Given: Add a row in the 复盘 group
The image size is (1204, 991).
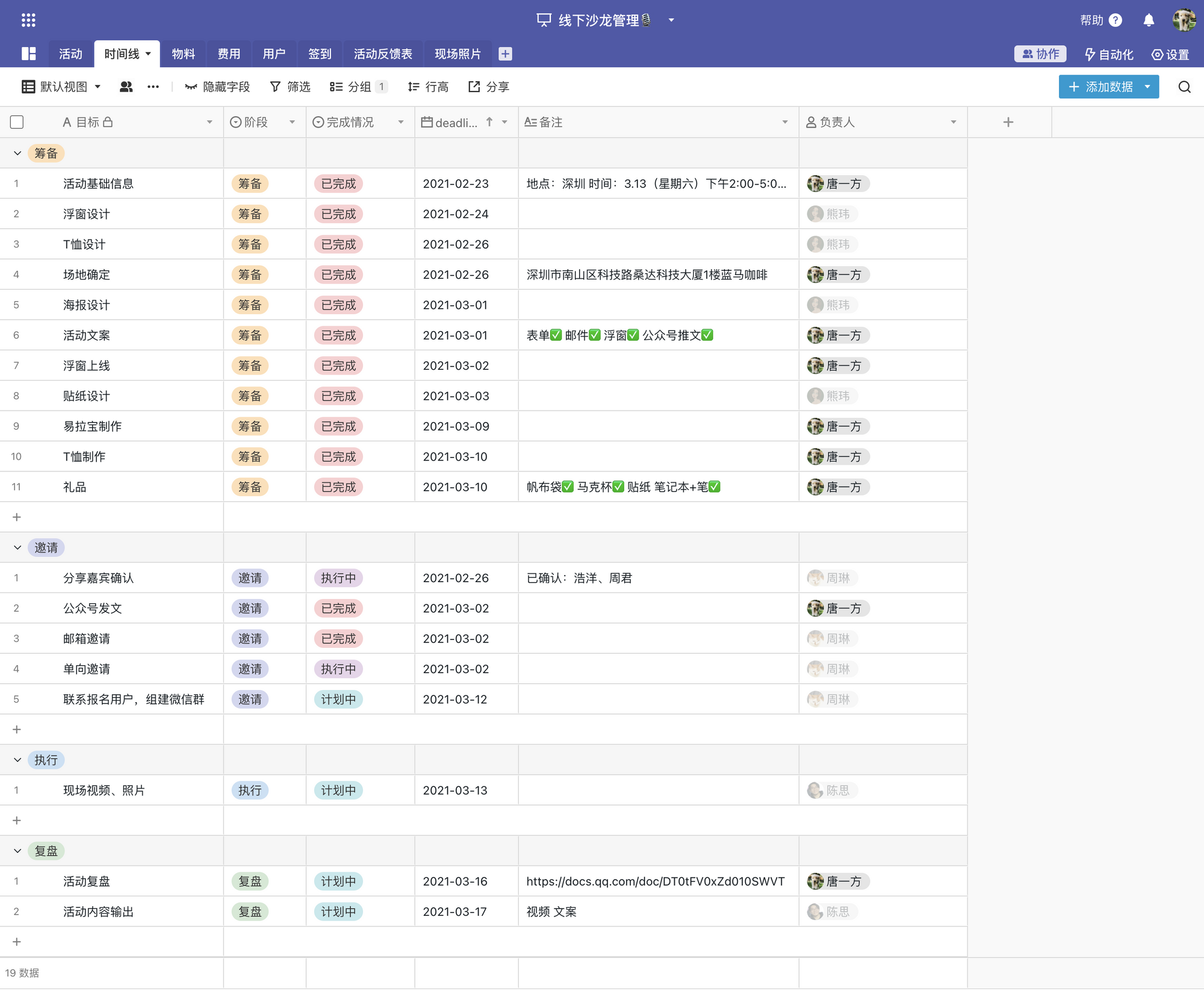Looking at the screenshot, I should click(17, 941).
